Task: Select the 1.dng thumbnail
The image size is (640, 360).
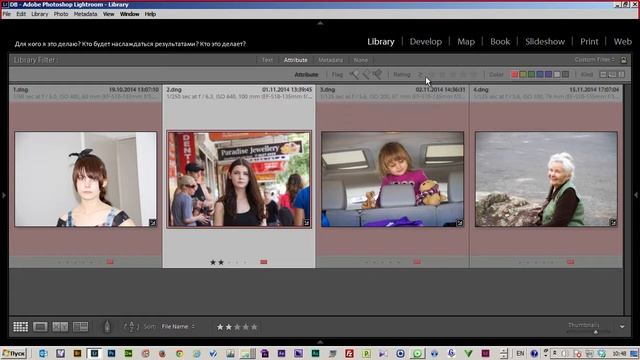Action: 86,179
